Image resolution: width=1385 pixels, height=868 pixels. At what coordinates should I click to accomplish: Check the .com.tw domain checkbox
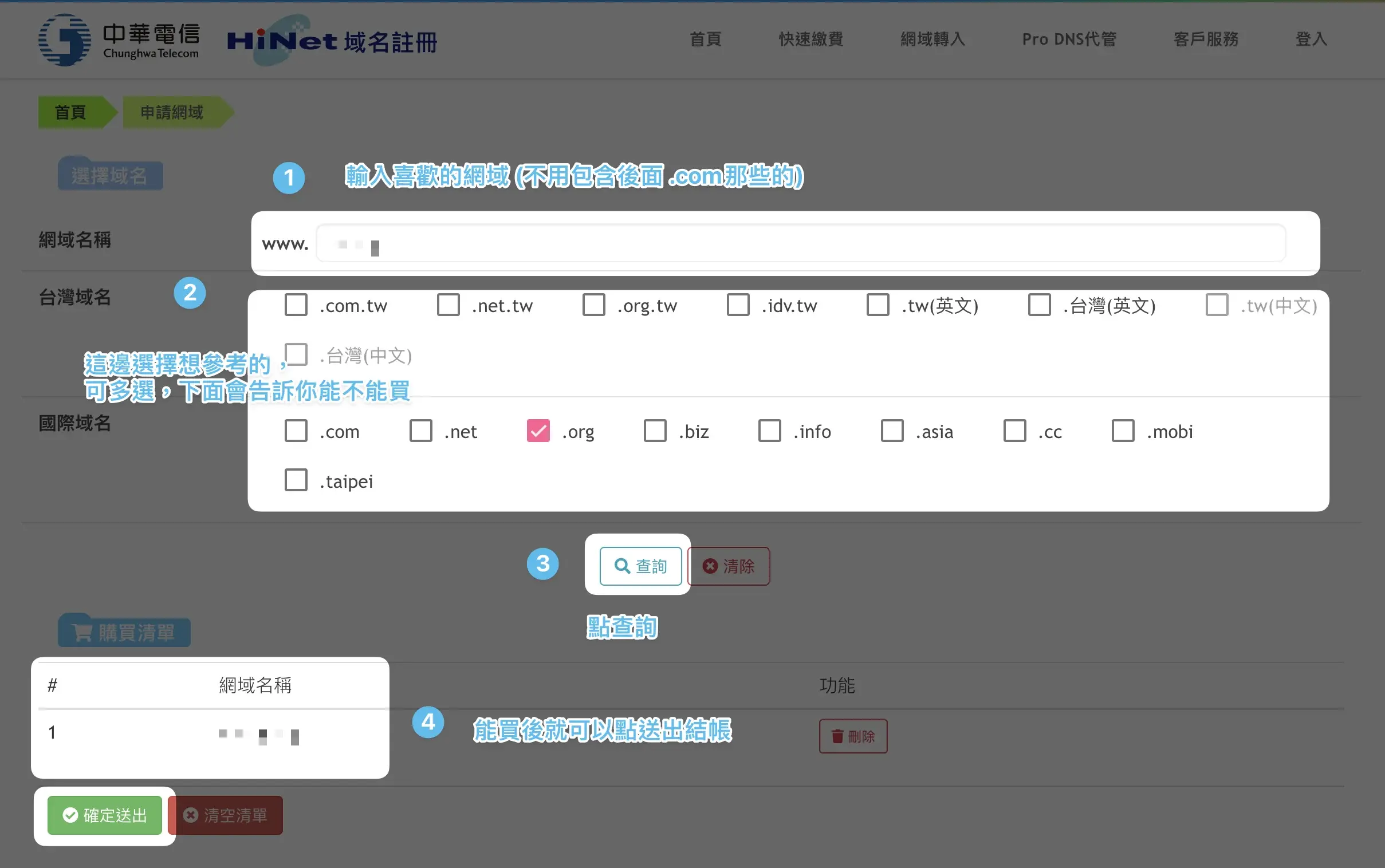point(296,305)
